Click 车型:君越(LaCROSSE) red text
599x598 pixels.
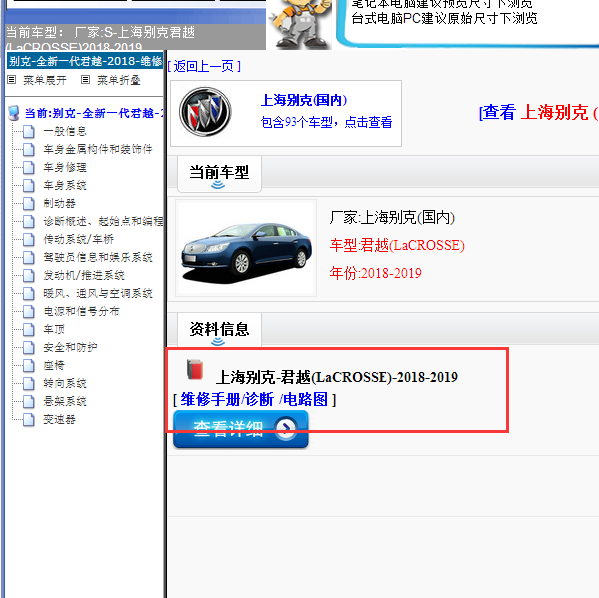397,245
